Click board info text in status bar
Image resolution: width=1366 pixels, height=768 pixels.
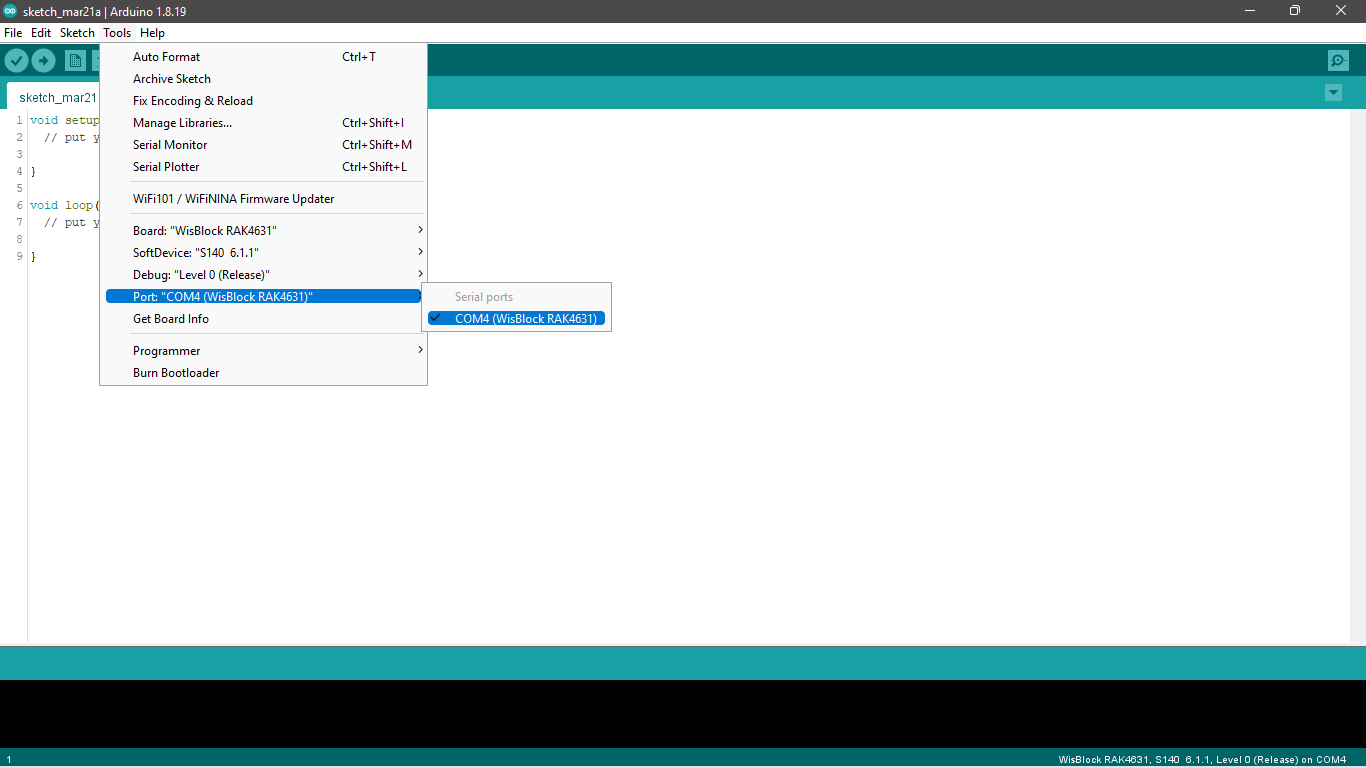tap(1202, 760)
